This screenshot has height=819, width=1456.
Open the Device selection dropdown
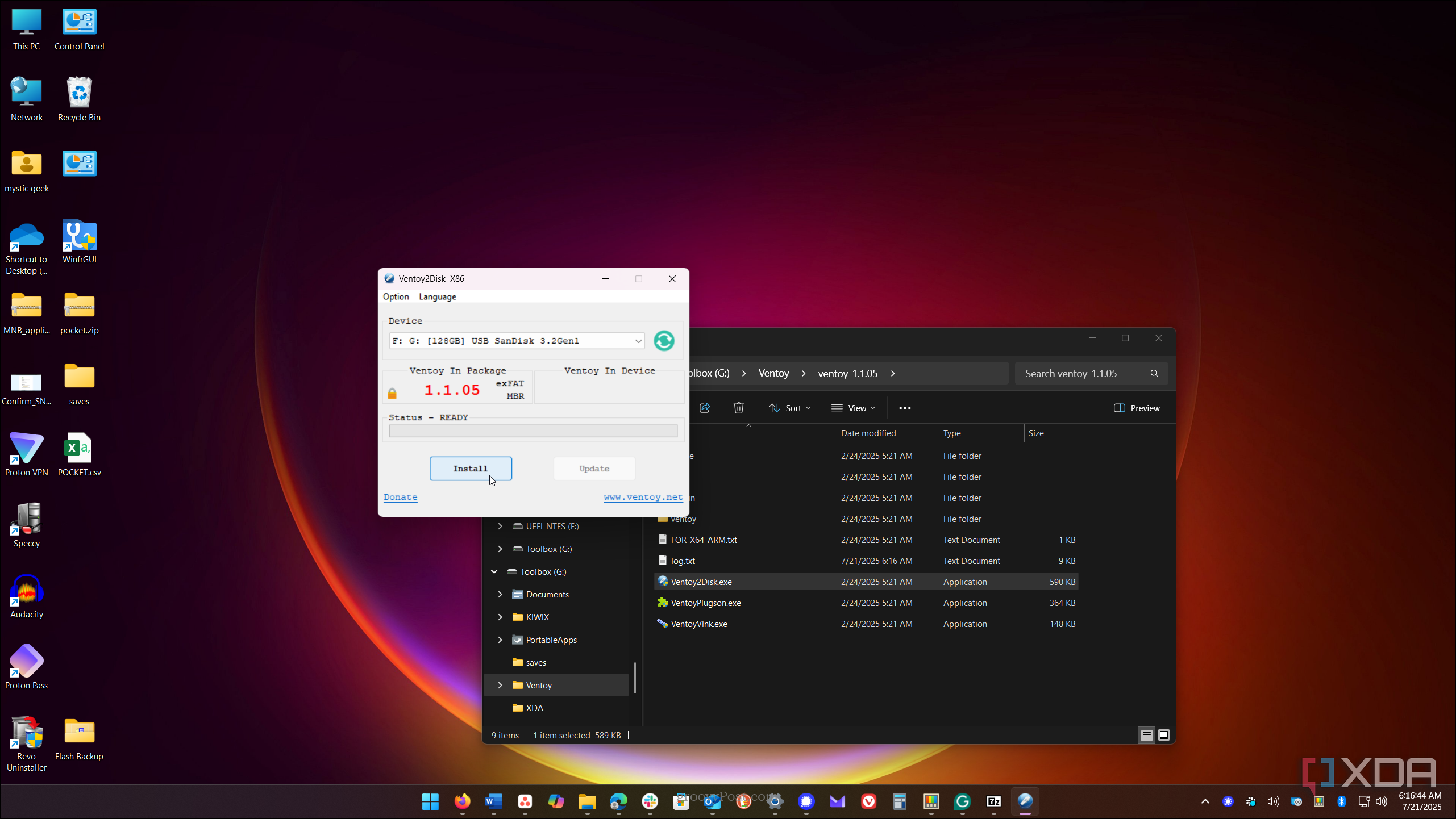[638, 341]
